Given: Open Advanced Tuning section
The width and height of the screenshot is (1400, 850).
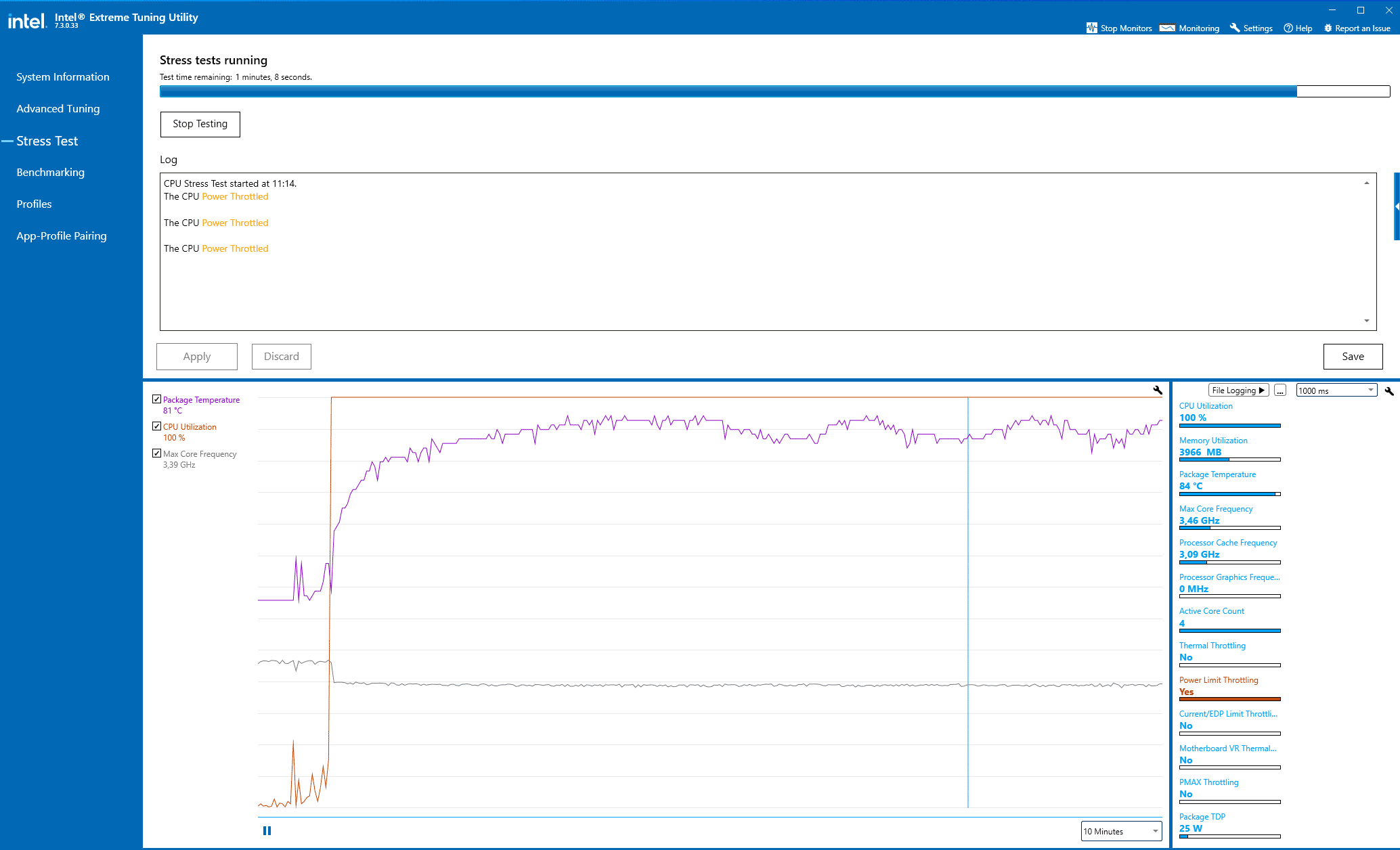Looking at the screenshot, I should [x=58, y=109].
